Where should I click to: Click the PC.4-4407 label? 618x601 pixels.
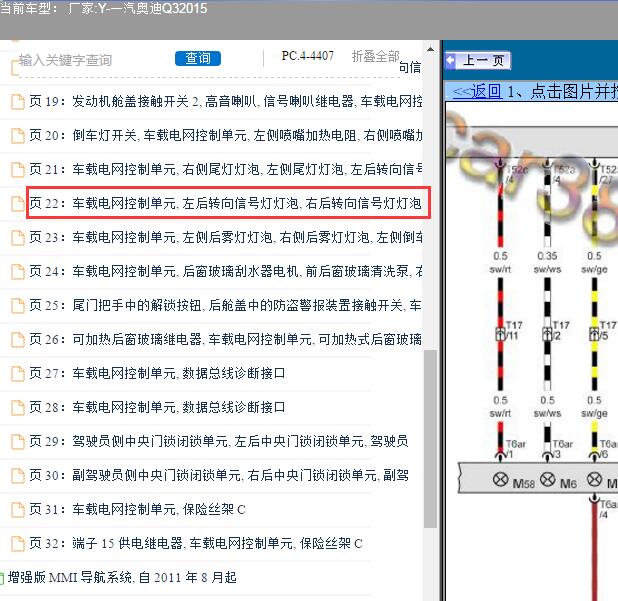click(x=307, y=56)
